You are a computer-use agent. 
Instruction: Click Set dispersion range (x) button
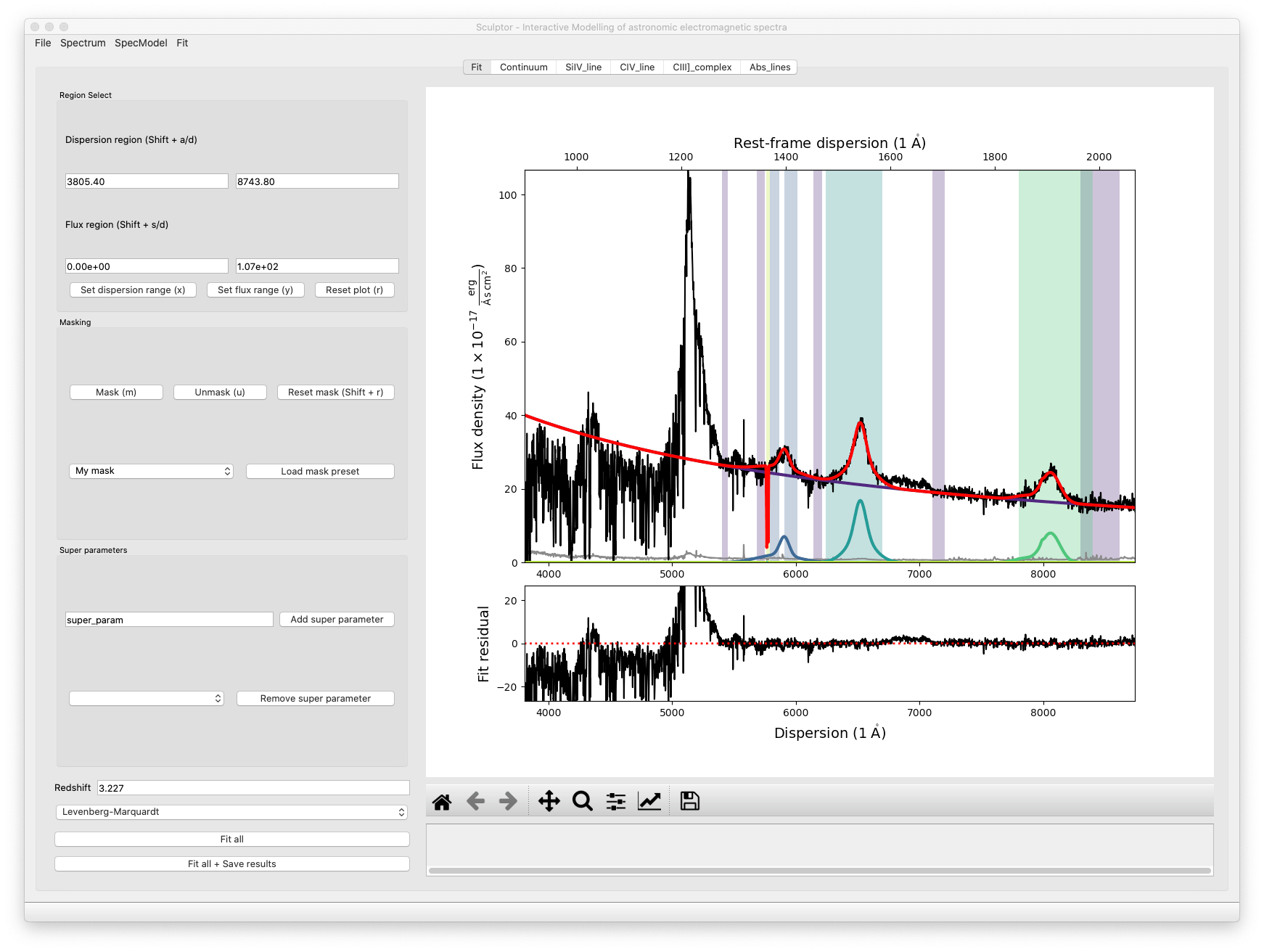[x=133, y=290]
